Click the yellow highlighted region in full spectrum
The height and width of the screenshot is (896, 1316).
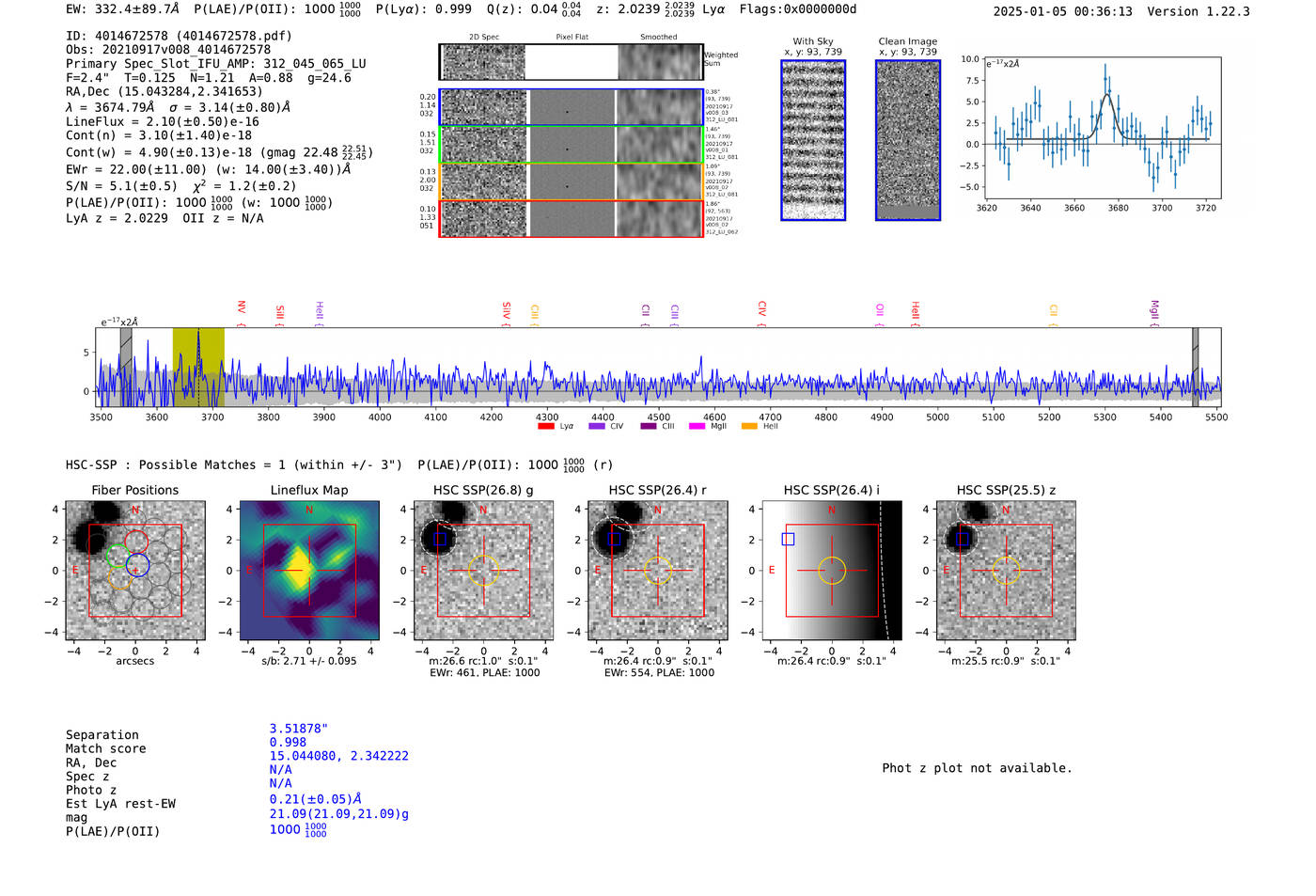point(198,368)
